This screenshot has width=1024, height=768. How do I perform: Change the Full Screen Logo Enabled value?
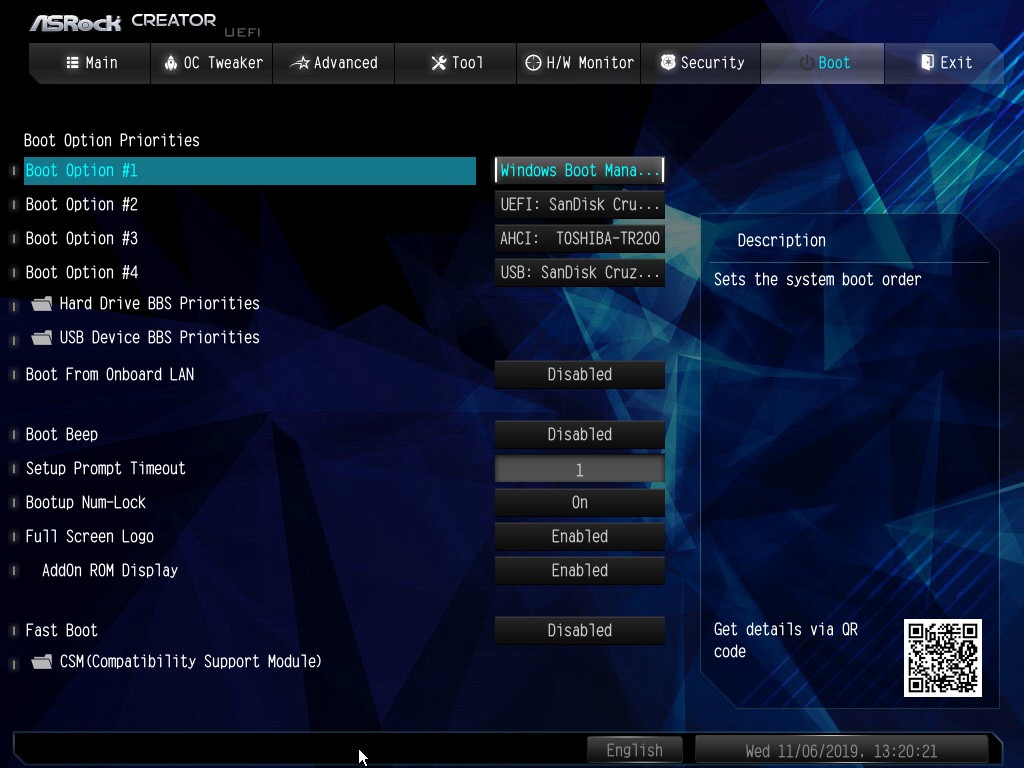pyautogui.click(x=579, y=537)
